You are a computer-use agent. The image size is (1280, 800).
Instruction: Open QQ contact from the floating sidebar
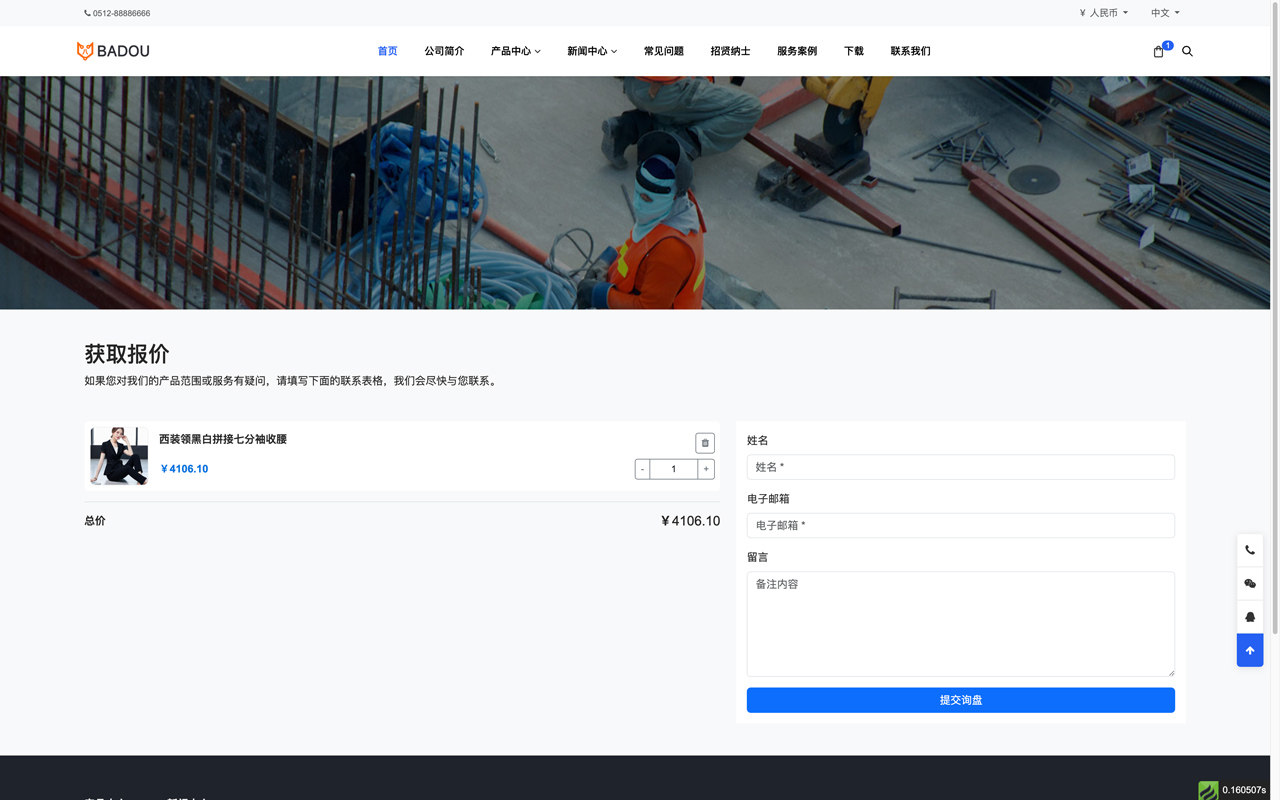1249,617
